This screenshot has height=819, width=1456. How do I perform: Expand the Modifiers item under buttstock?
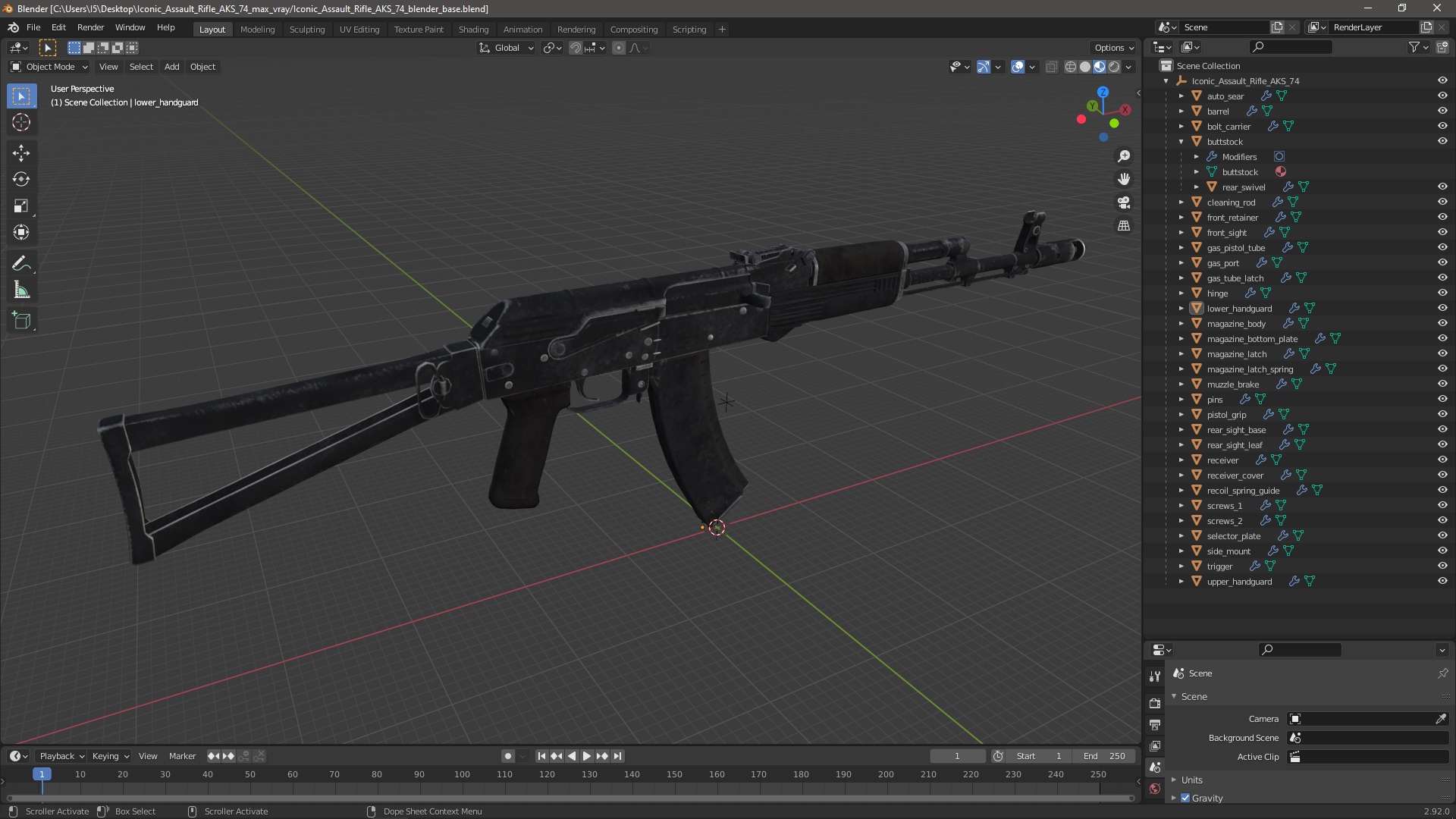(1197, 156)
